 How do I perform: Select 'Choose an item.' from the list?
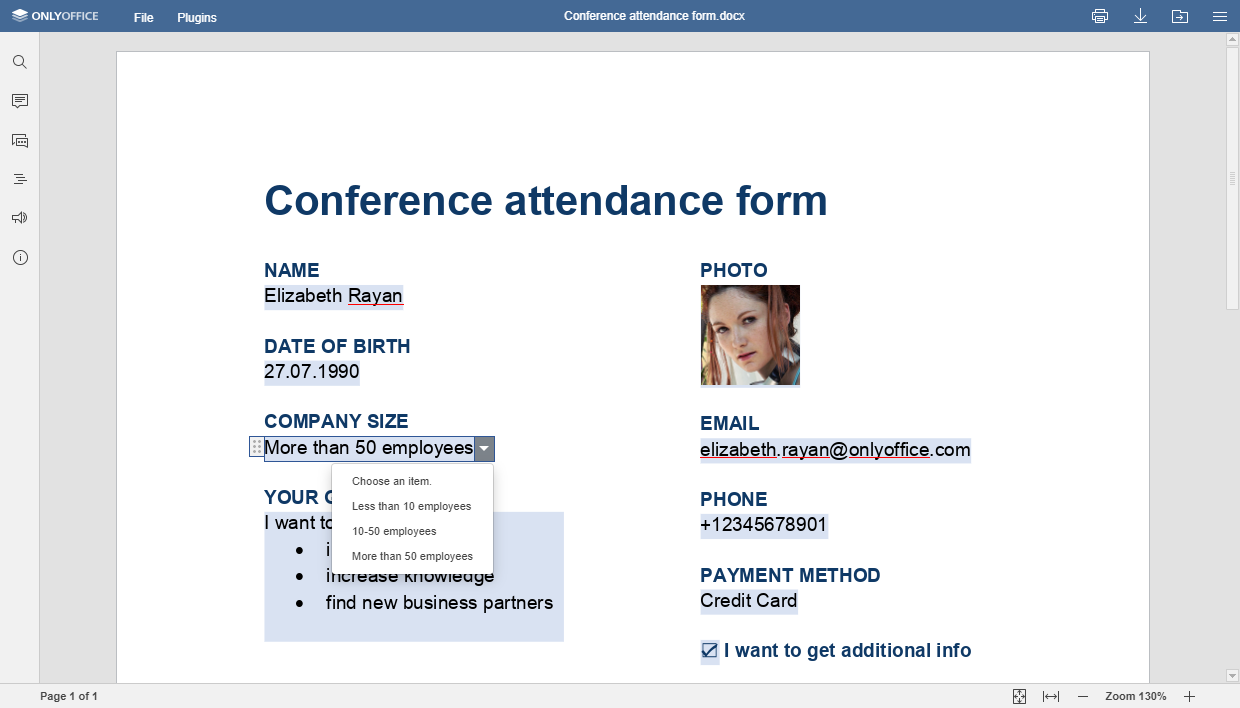[412, 481]
